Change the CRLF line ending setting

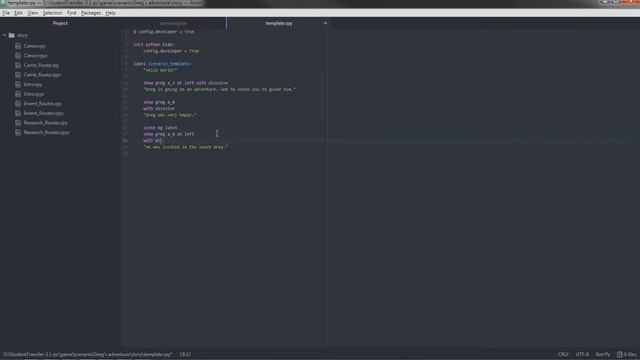[563, 354]
